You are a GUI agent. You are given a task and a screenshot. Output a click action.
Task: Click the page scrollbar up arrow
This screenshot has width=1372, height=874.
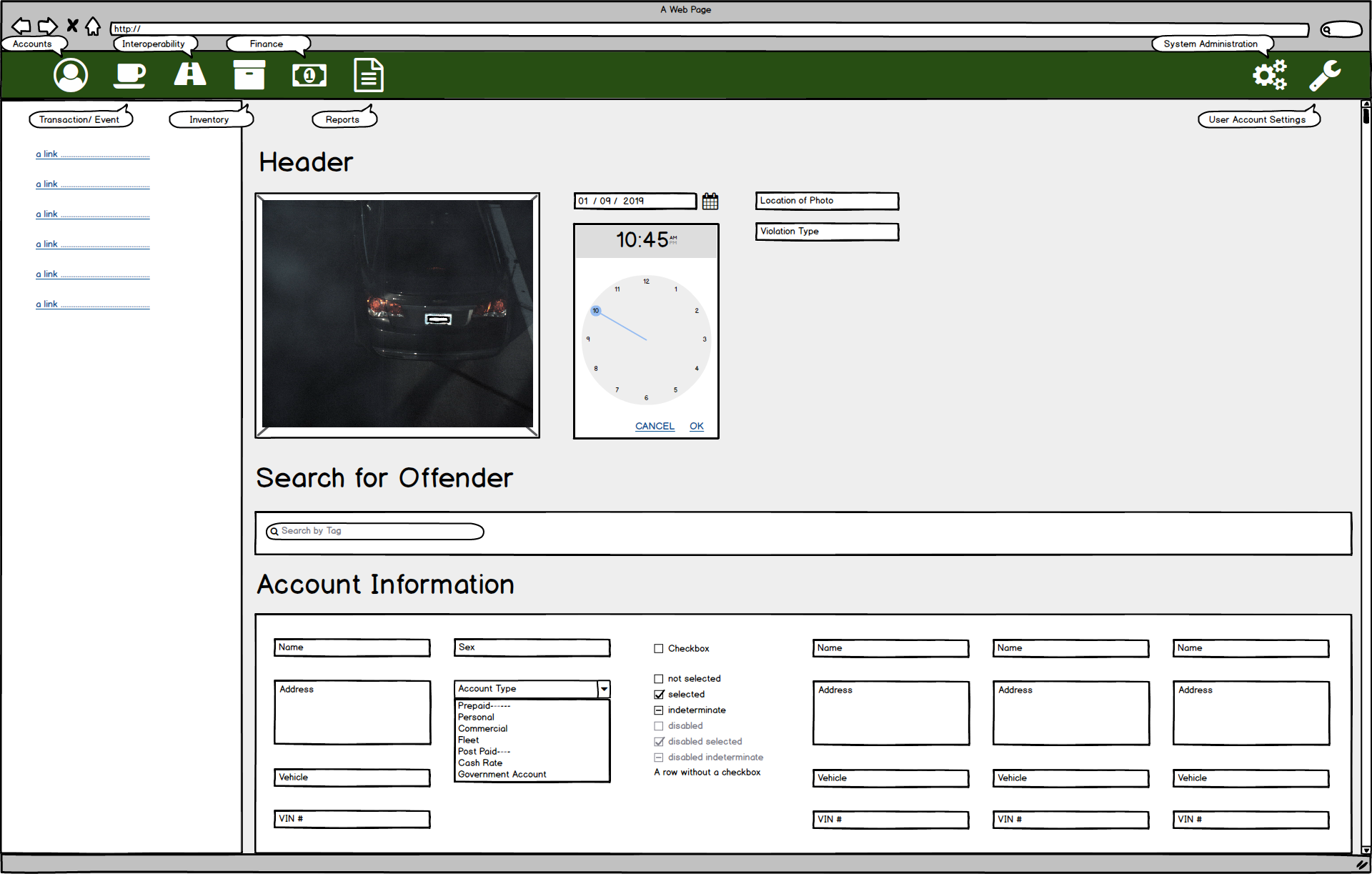coord(1366,104)
